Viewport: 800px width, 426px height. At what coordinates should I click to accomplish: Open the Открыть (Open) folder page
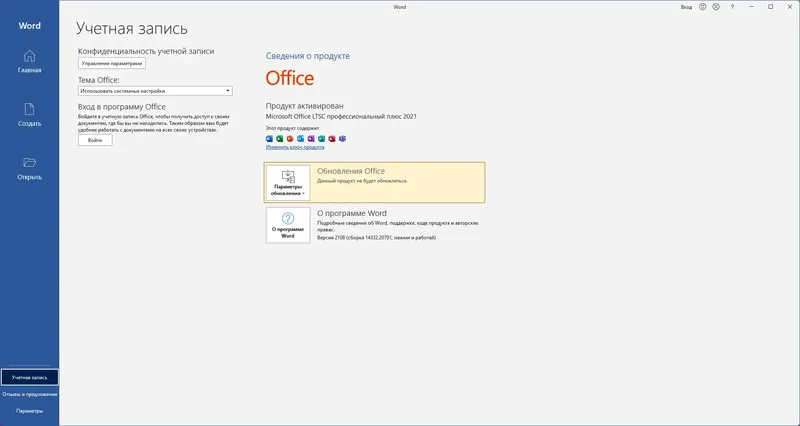[30, 168]
